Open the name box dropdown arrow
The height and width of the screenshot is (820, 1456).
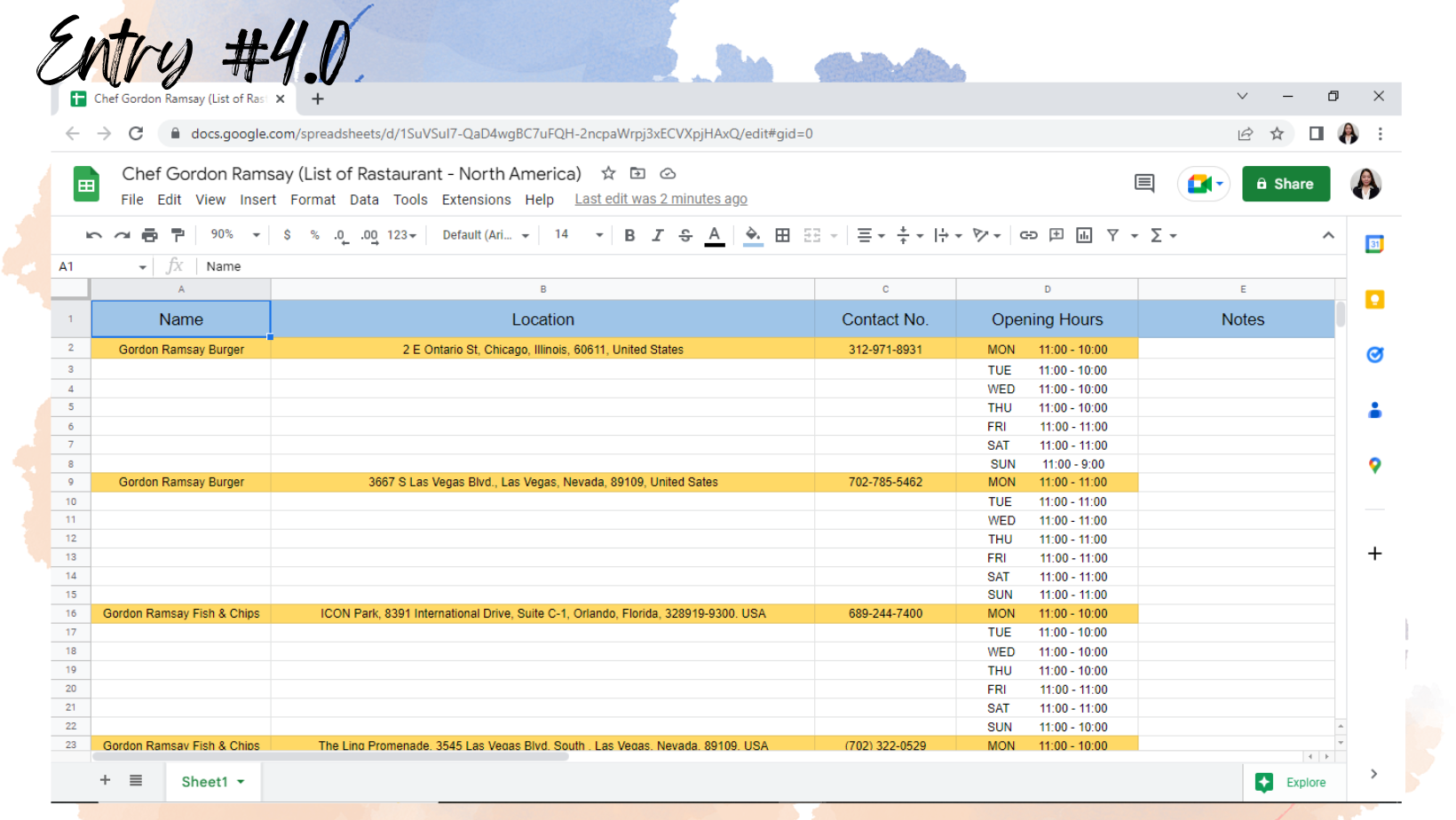click(142, 267)
